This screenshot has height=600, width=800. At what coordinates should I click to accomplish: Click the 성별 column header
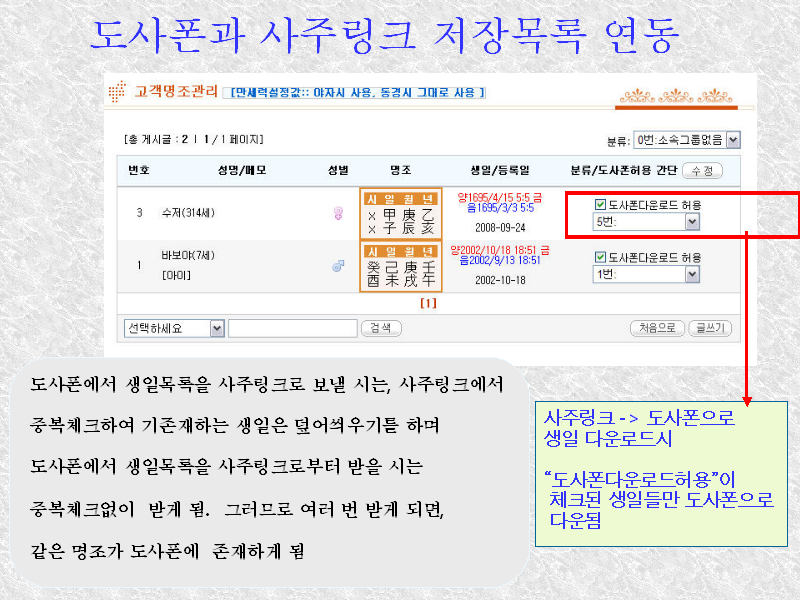pyautogui.click(x=338, y=170)
